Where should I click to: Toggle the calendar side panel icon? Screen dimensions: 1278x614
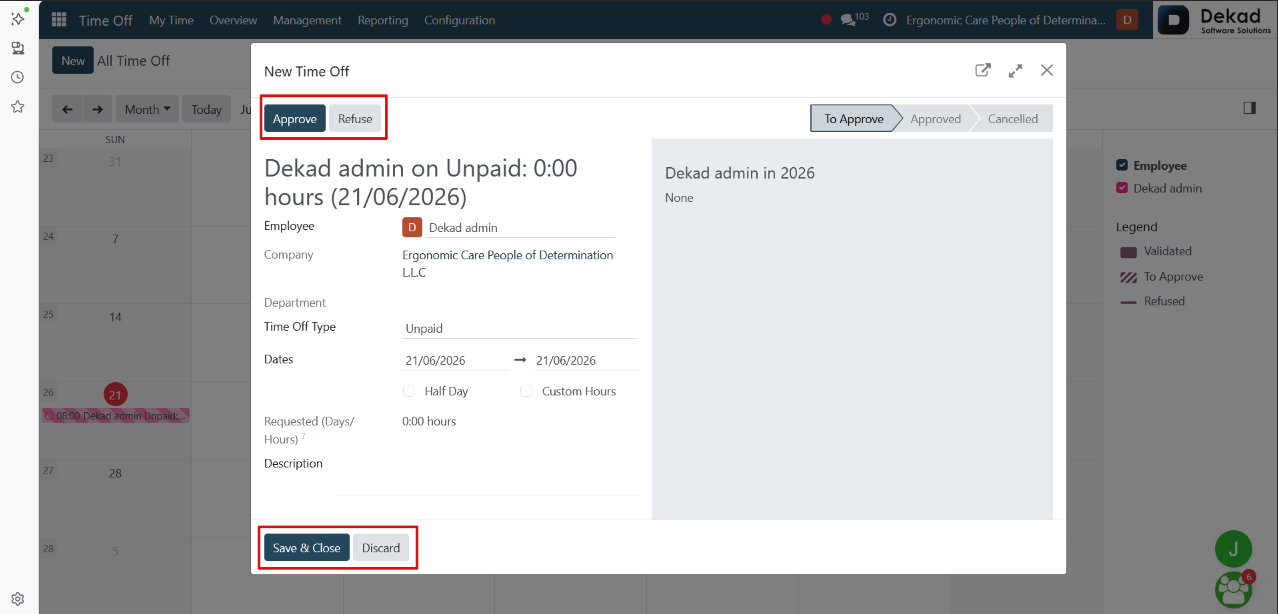(1249, 108)
